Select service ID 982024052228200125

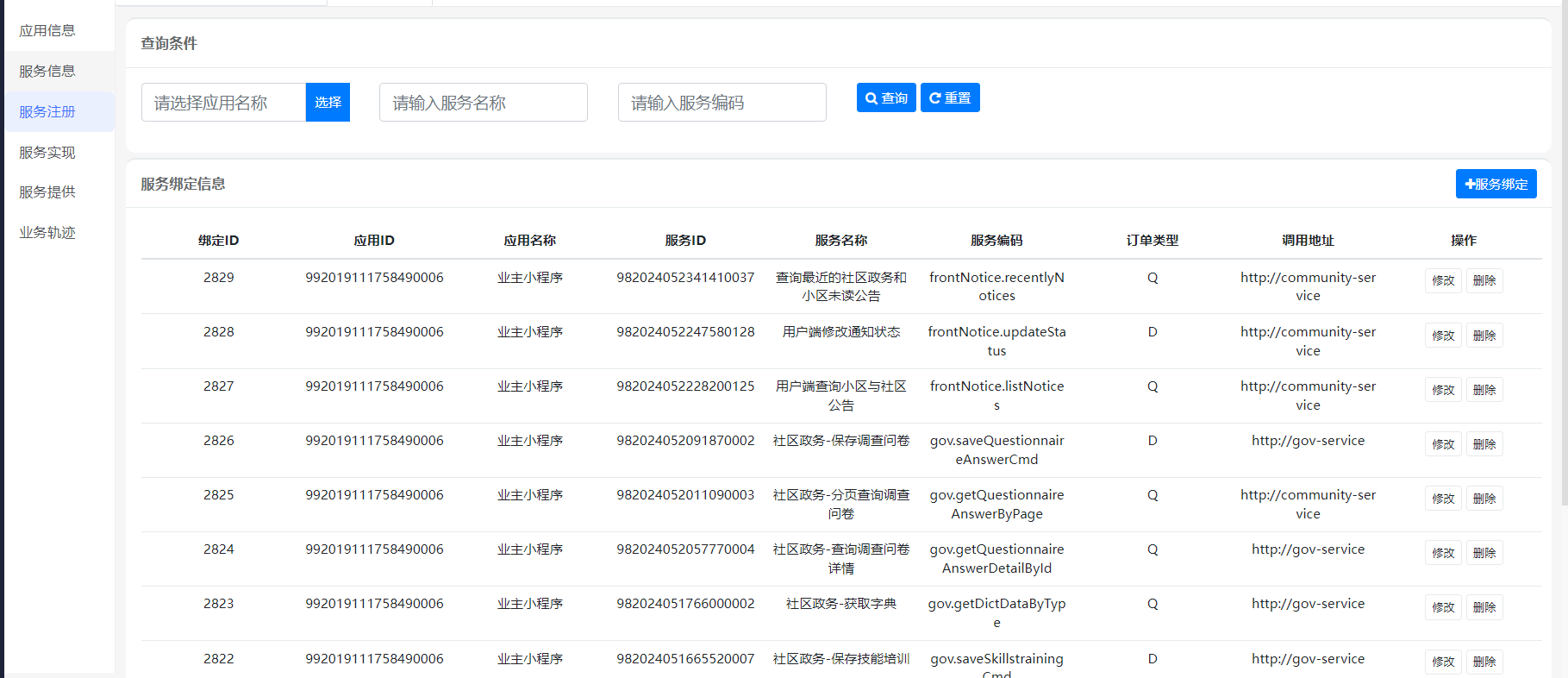[x=685, y=386]
